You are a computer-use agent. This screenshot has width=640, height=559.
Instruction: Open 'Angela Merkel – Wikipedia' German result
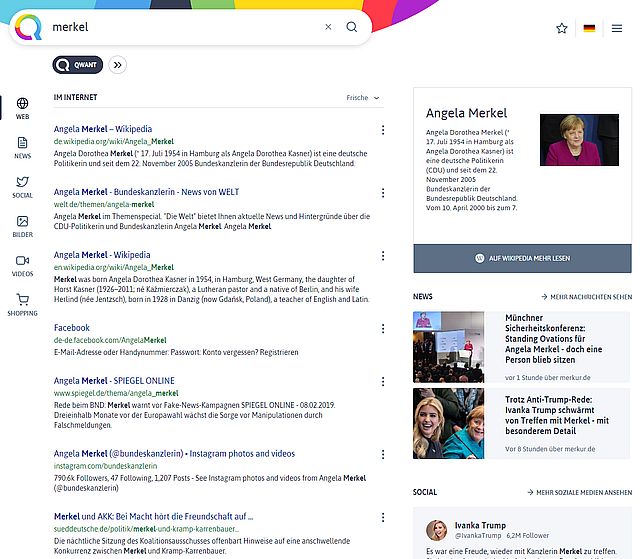[x=103, y=129]
